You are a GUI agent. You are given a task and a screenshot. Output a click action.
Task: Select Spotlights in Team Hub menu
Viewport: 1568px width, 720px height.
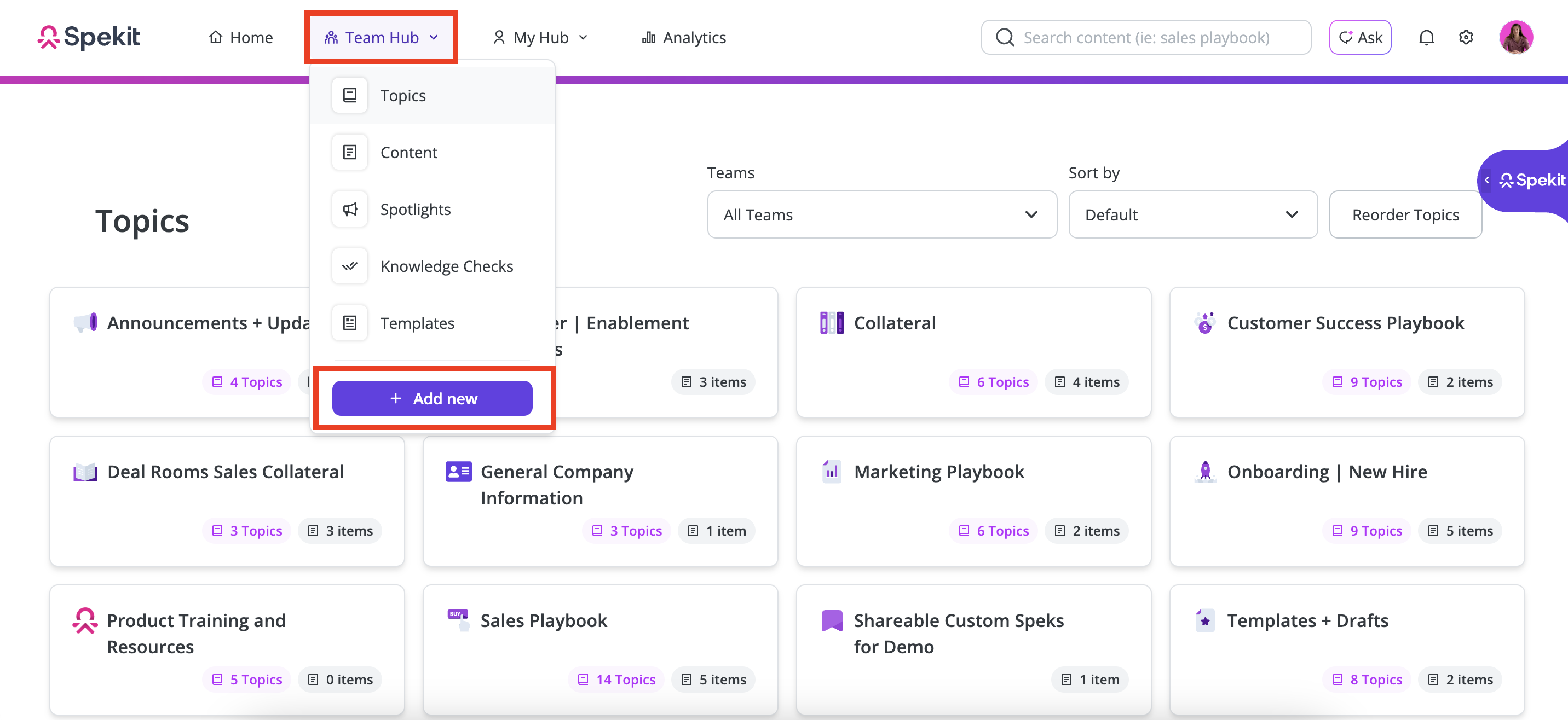click(x=432, y=209)
